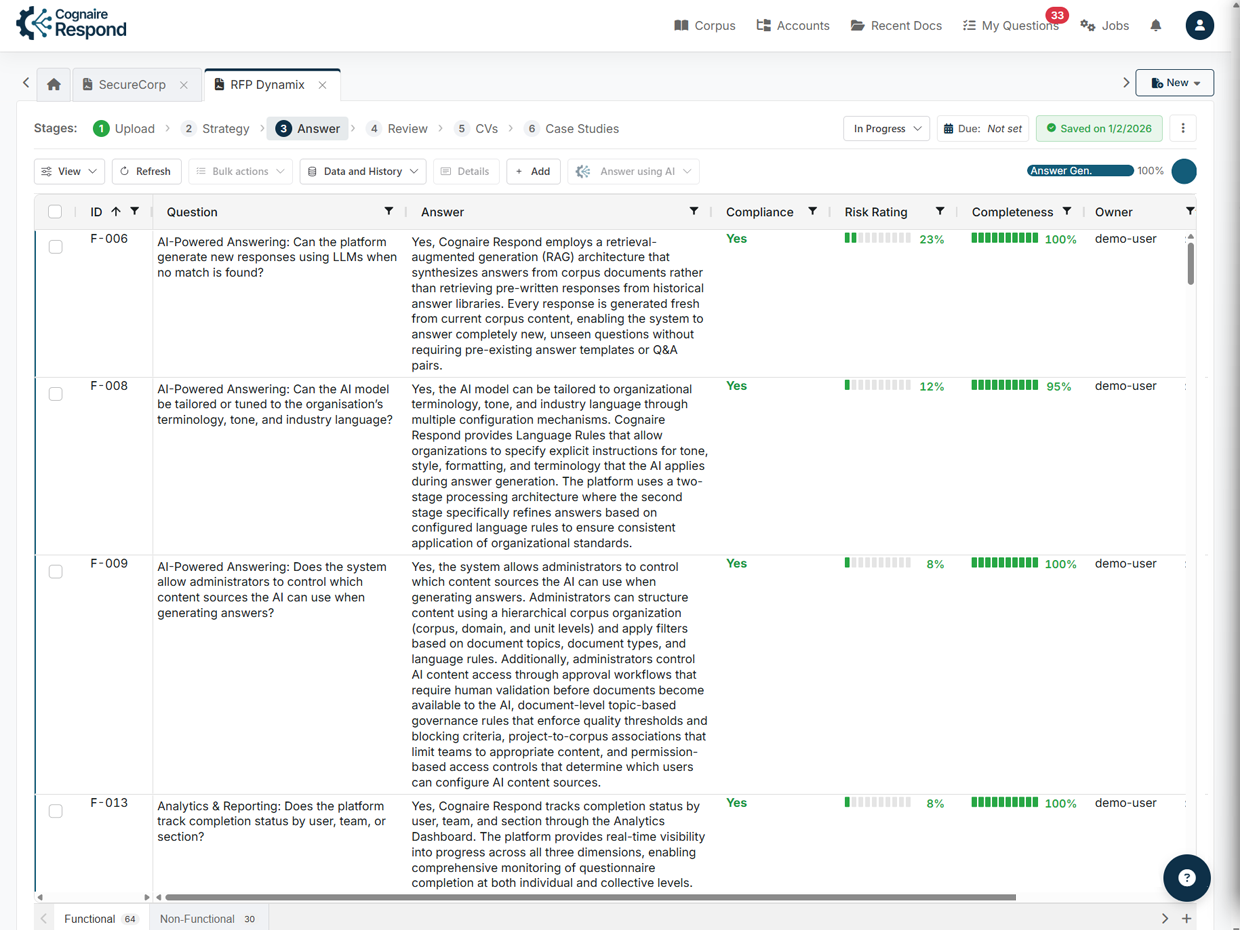
Task: Select the checkbox on row F-006
Action: pyautogui.click(x=55, y=246)
